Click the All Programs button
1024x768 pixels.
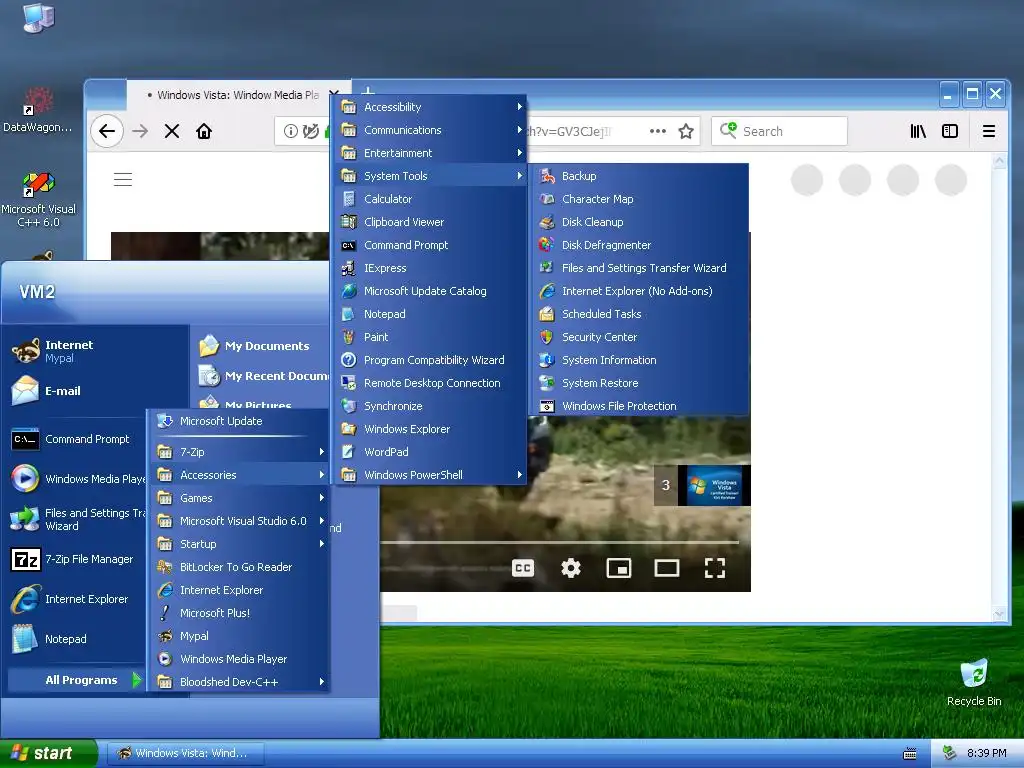(77, 680)
